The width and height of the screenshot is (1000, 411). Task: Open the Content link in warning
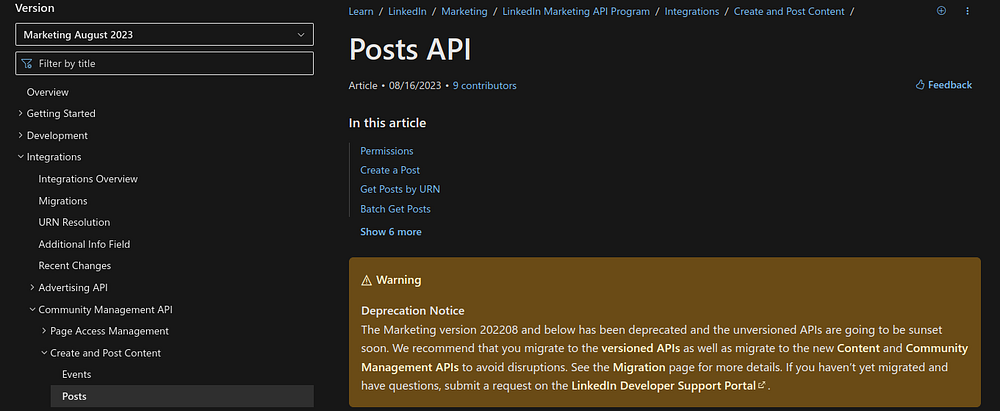(858, 348)
